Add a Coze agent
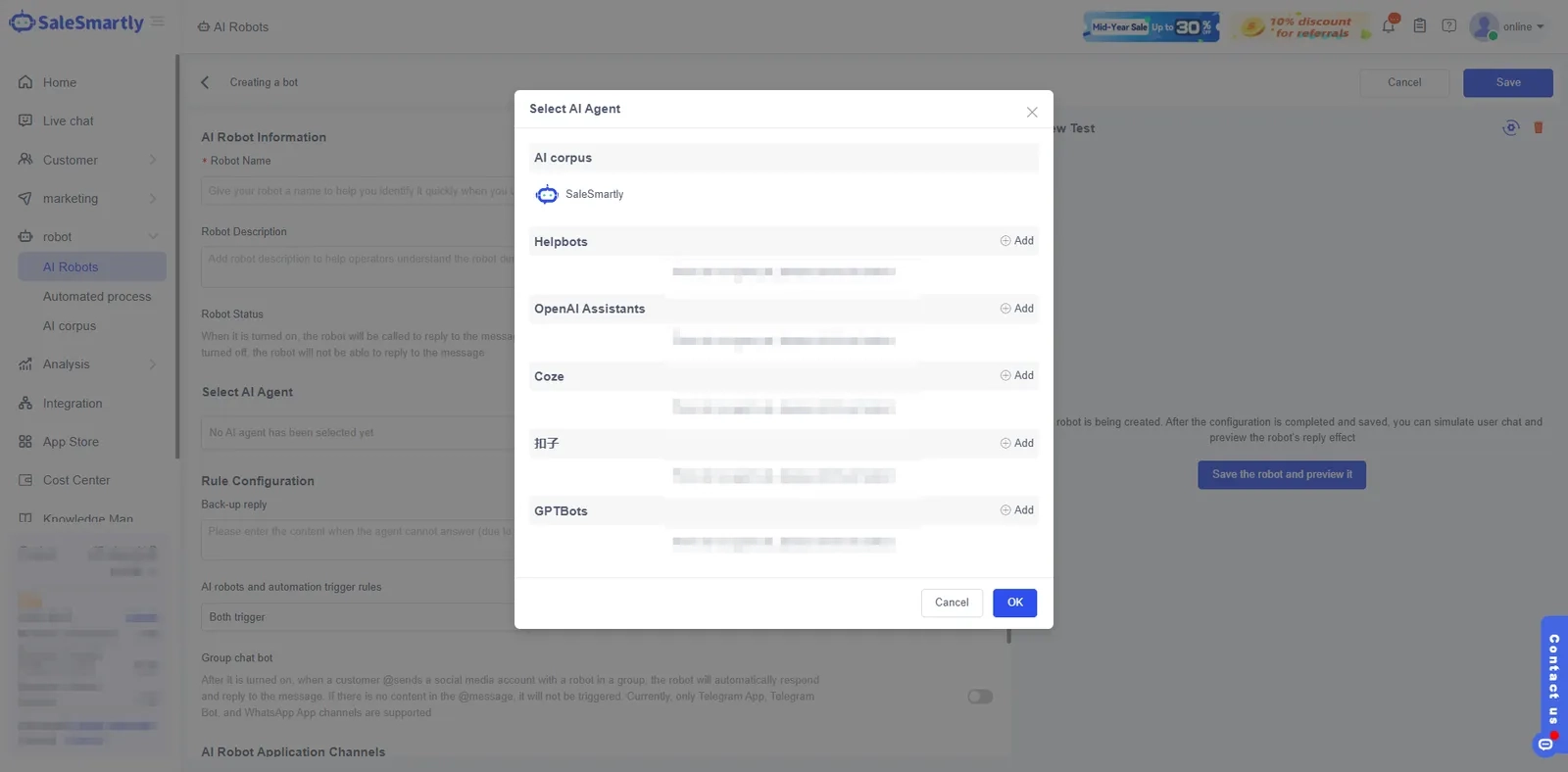 1016,375
